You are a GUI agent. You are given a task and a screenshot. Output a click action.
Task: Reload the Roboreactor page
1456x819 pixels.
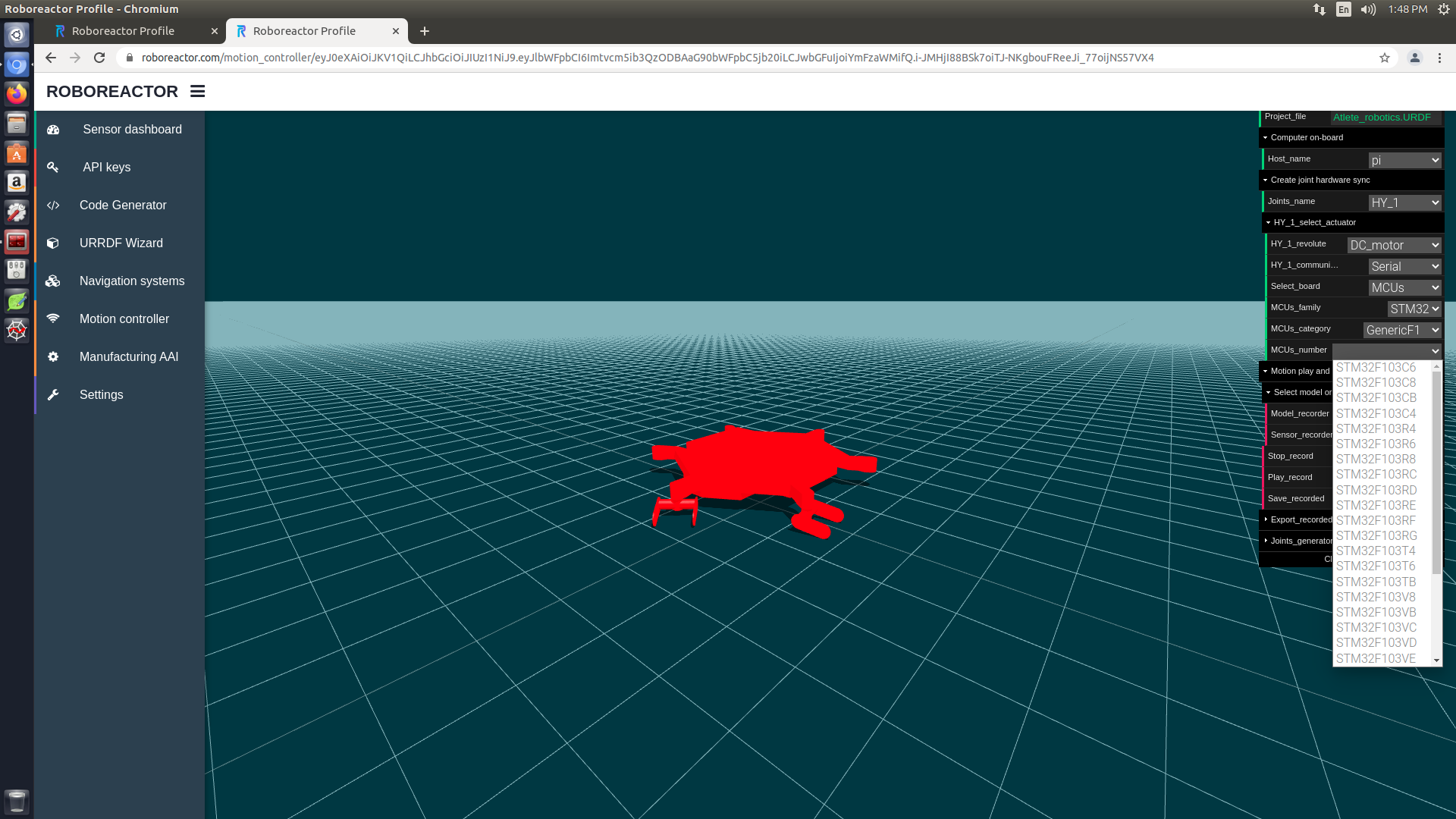click(x=99, y=58)
